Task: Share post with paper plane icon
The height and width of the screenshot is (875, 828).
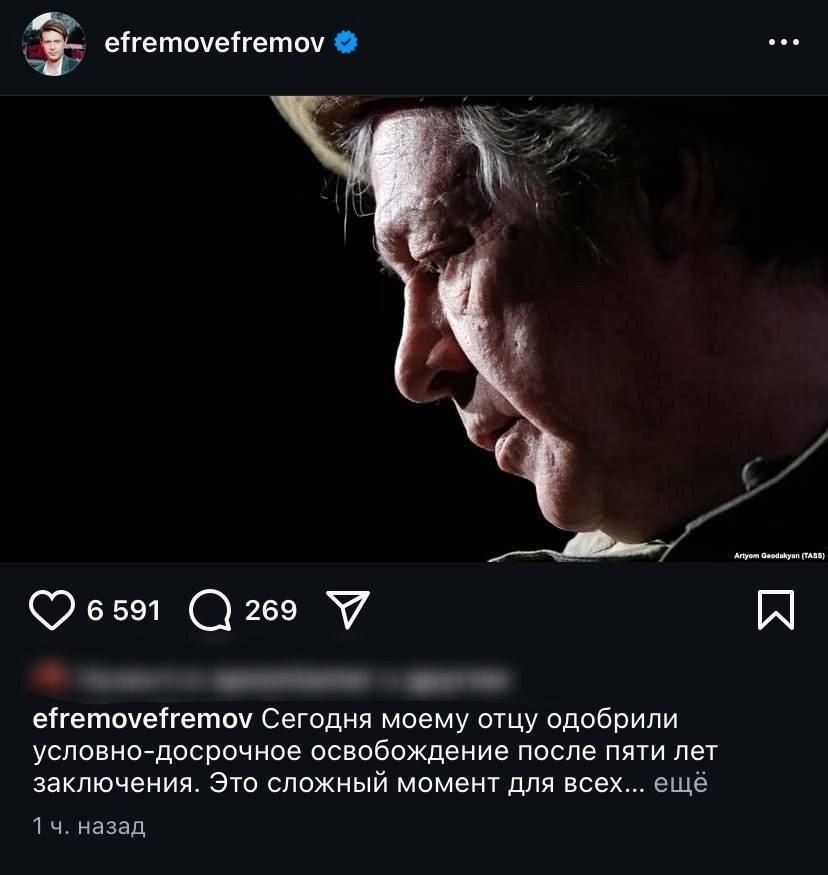Action: pos(348,609)
